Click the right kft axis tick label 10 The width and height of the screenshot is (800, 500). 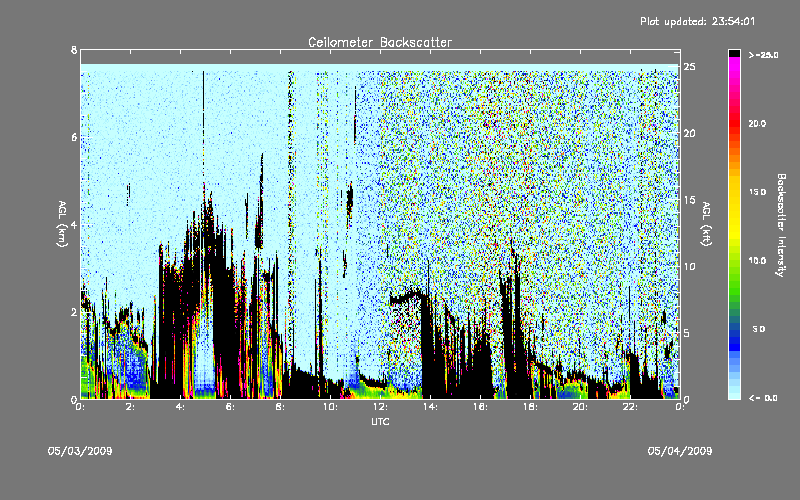click(690, 266)
